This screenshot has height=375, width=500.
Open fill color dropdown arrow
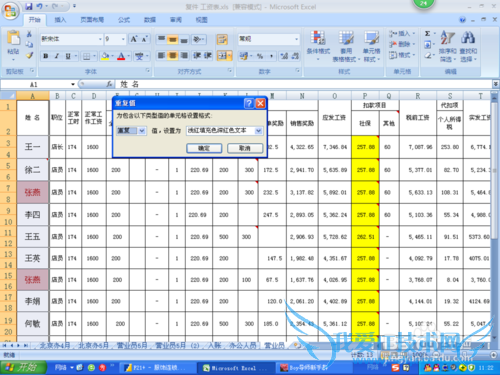113,56
